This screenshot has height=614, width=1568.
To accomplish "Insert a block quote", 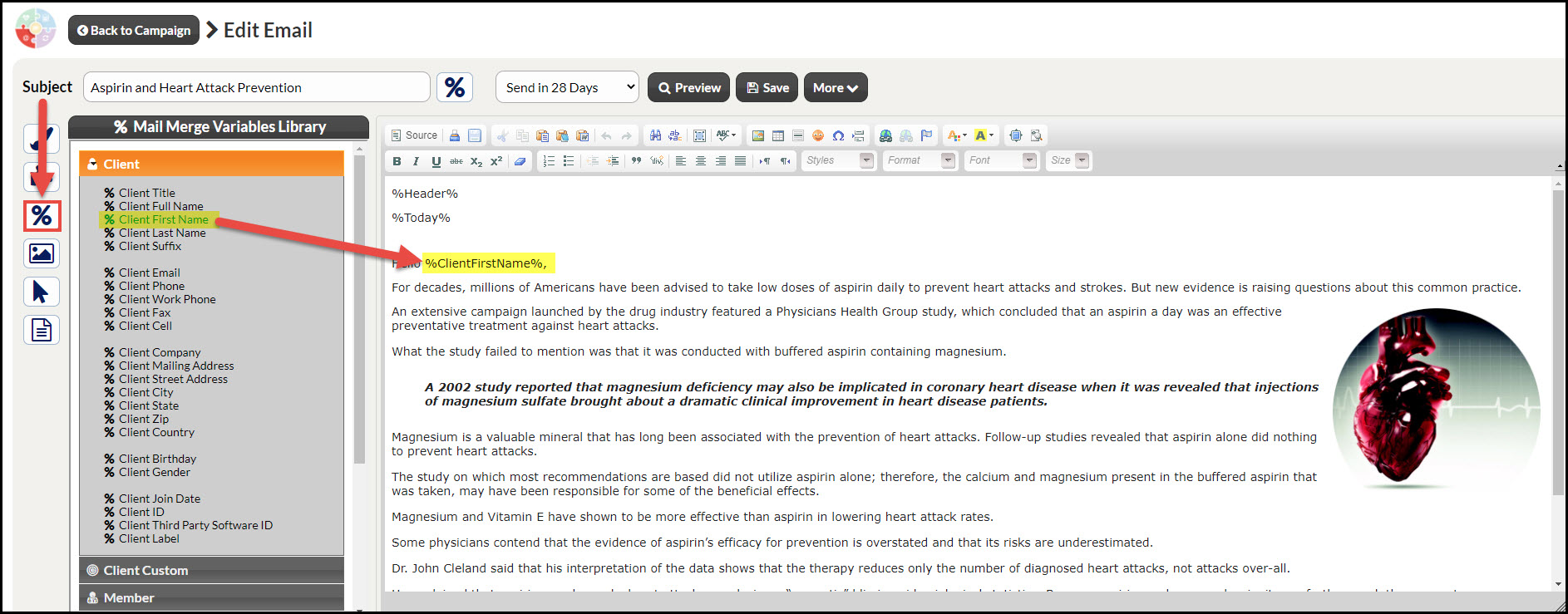I will click(x=636, y=161).
